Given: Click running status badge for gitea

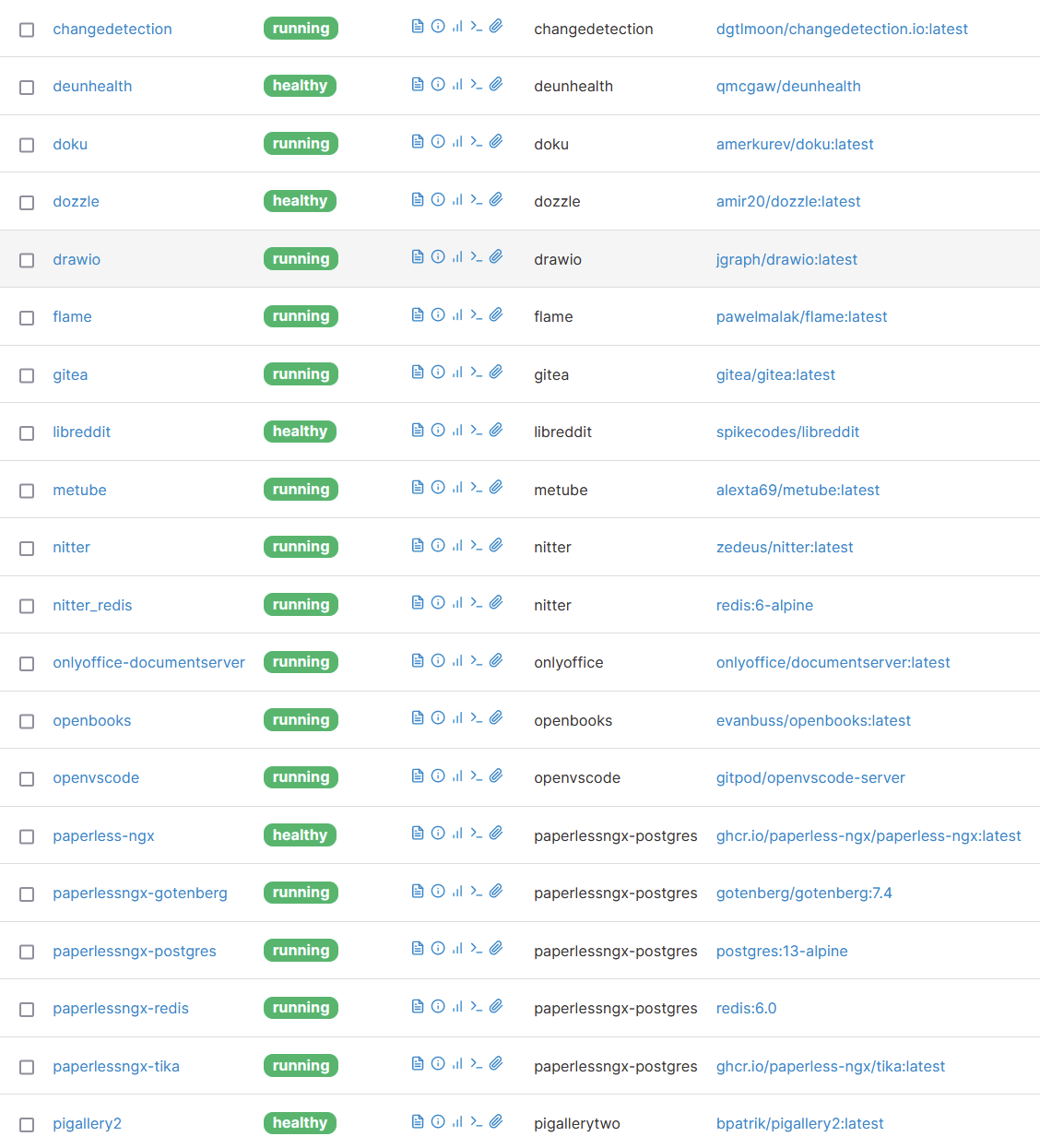Looking at the screenshot, I should pyautogui.click(x=301, y=373).
